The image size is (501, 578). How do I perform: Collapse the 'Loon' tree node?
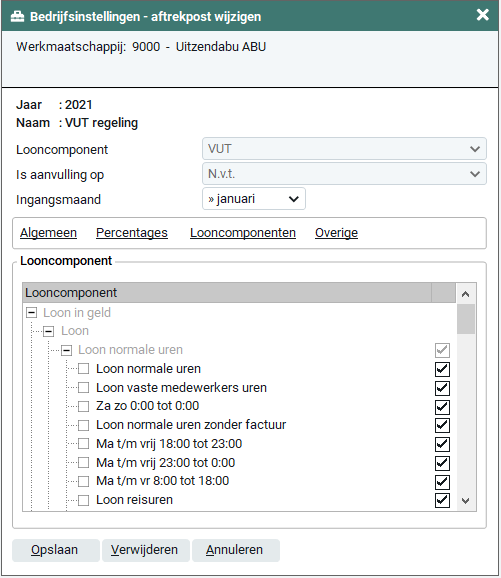coord(49,331)
